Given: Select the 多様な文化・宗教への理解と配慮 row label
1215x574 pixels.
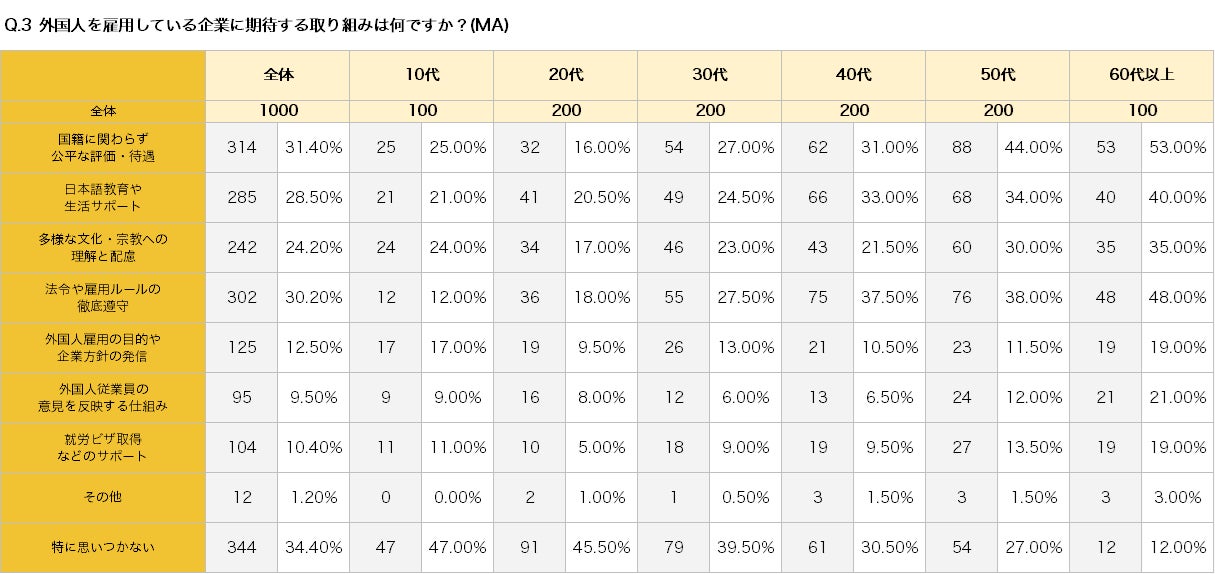Looking at the screenshot, I should [104, 247].
